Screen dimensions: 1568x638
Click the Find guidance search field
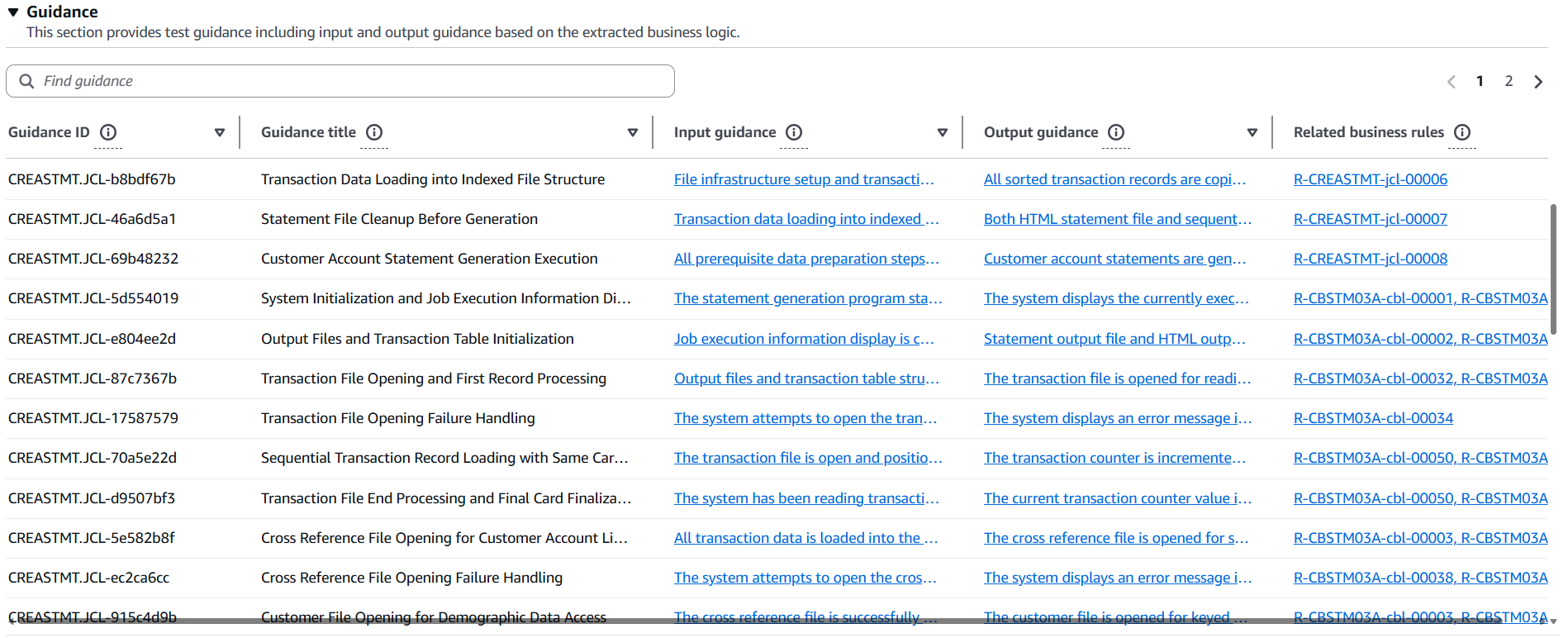coord(347,81)
